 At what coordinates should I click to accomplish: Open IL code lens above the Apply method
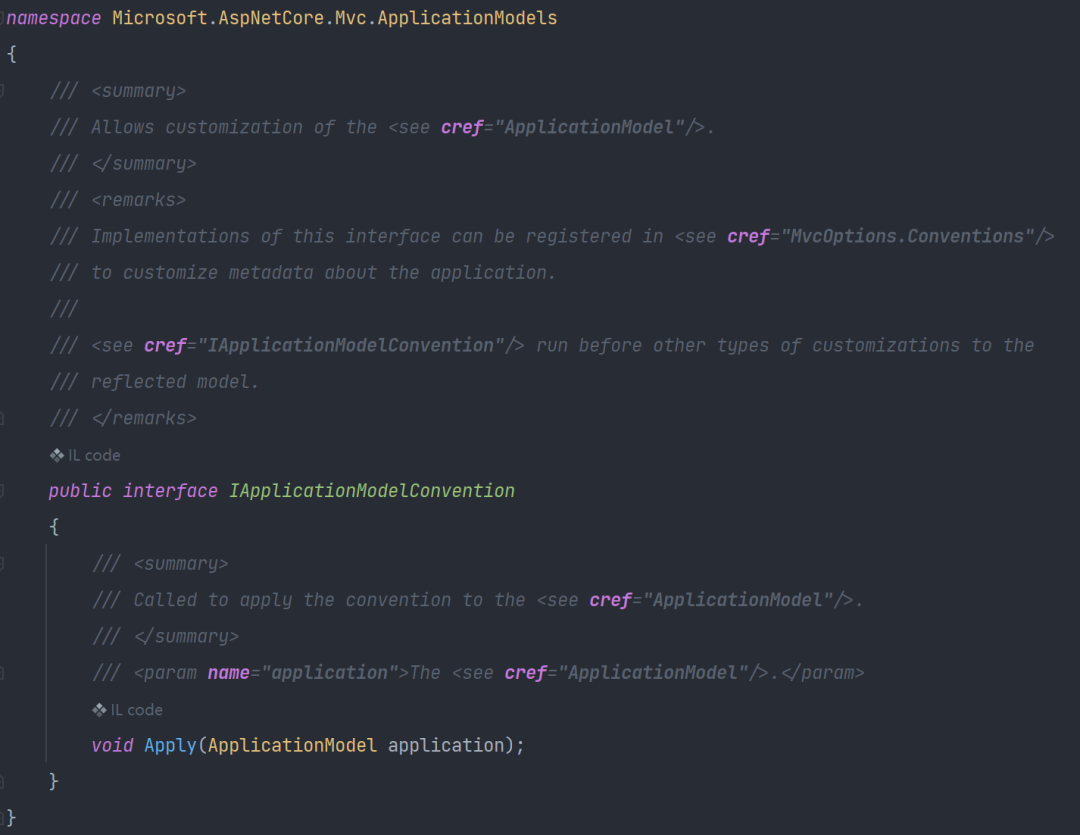pos(127,710)
